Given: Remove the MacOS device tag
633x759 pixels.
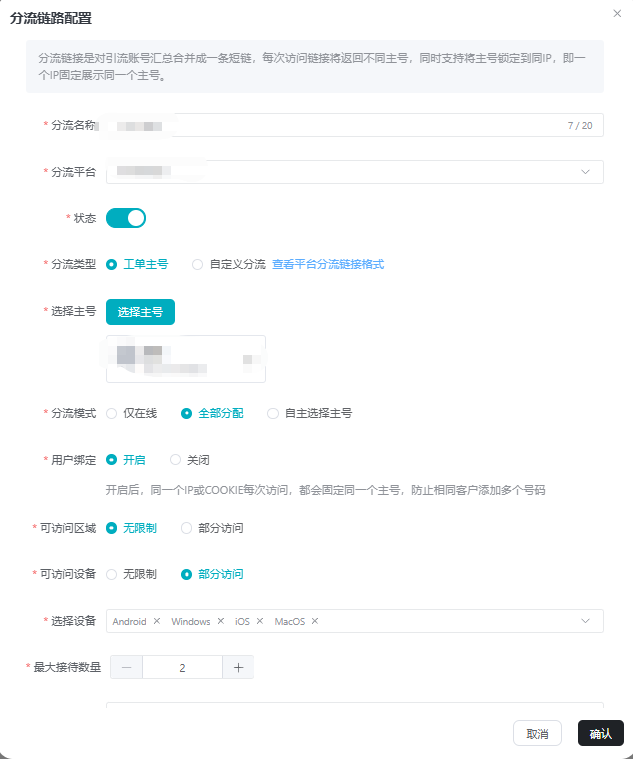Looking at the screenshot, I should [315, 621].
